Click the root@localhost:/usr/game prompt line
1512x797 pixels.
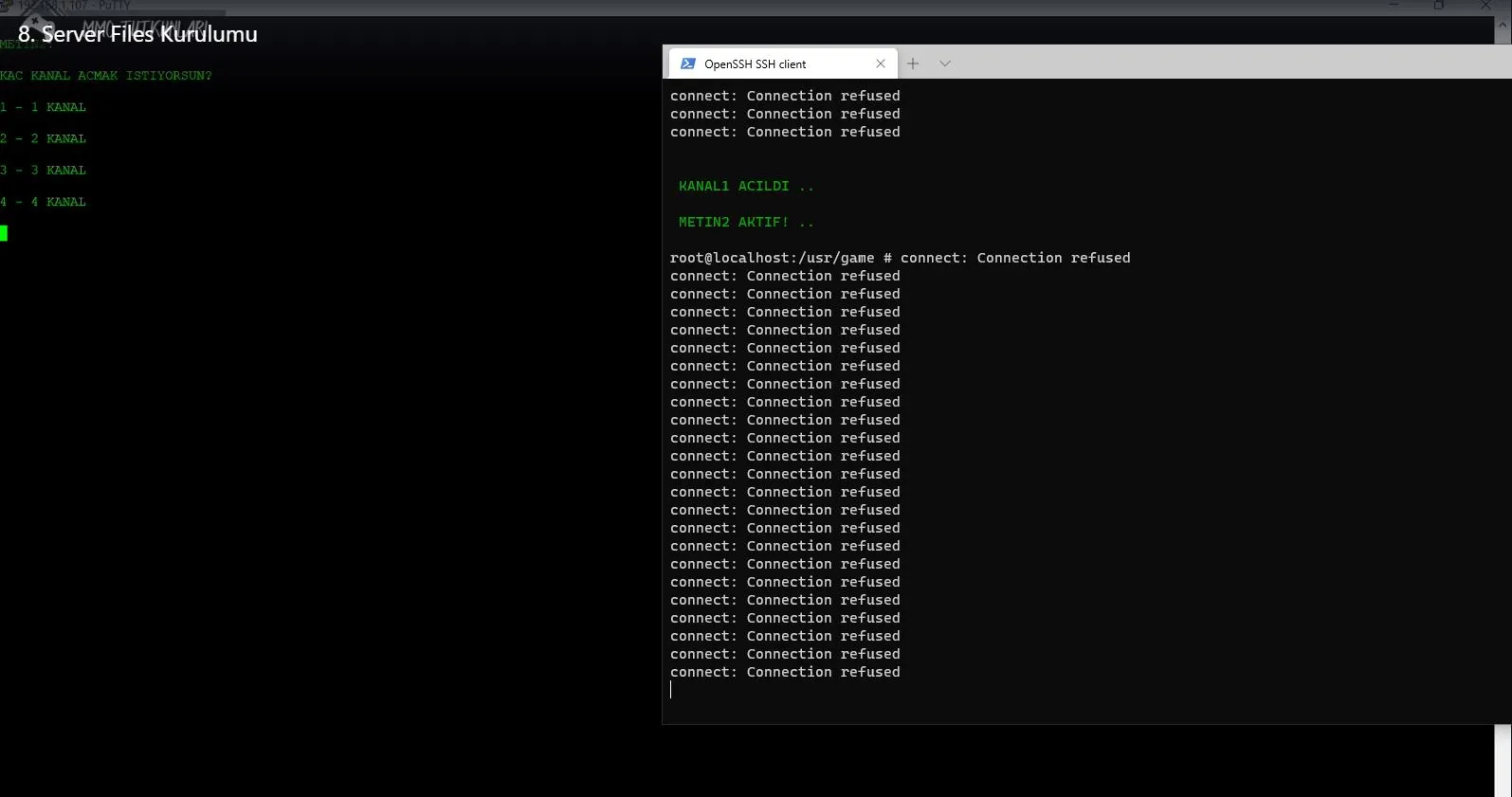point(900,258)
